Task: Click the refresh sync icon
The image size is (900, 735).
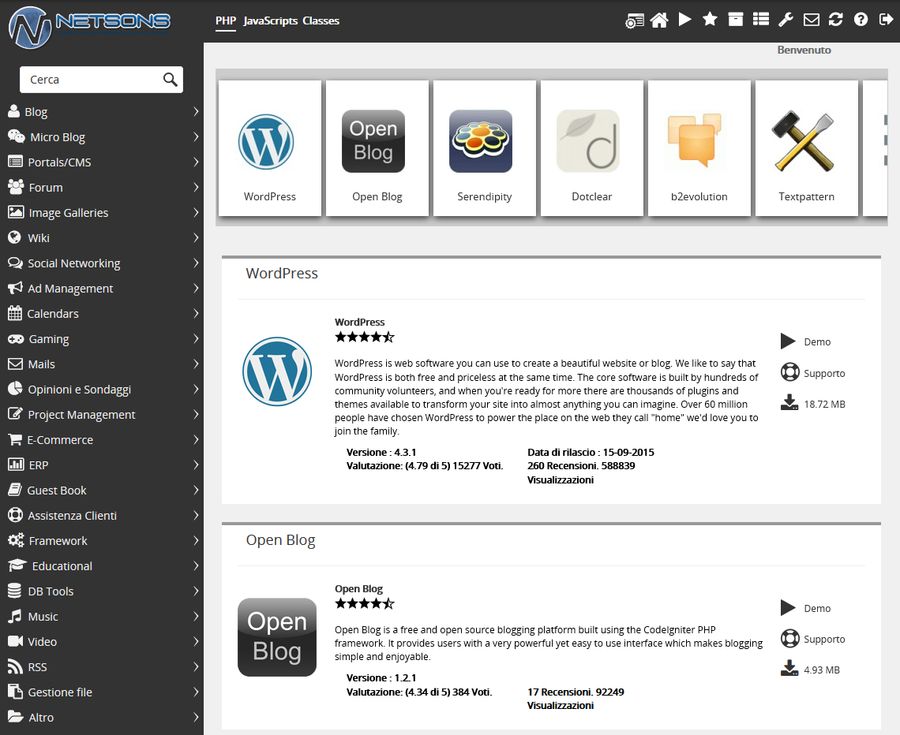Action: pyautogui.click(x=836, y=20)
